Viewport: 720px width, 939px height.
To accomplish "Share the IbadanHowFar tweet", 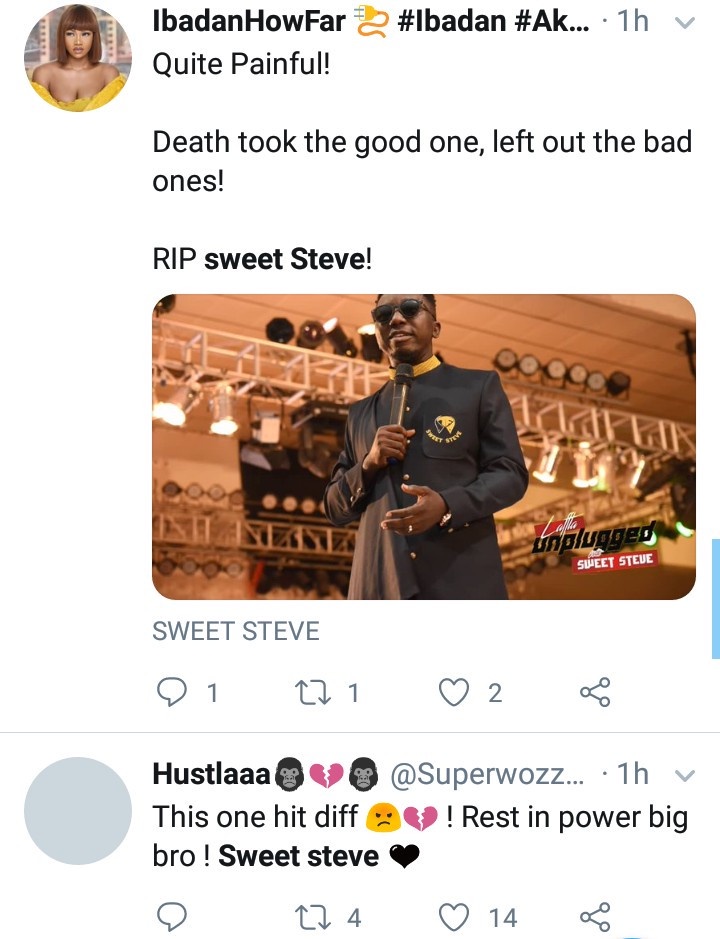I will (595, 692).
